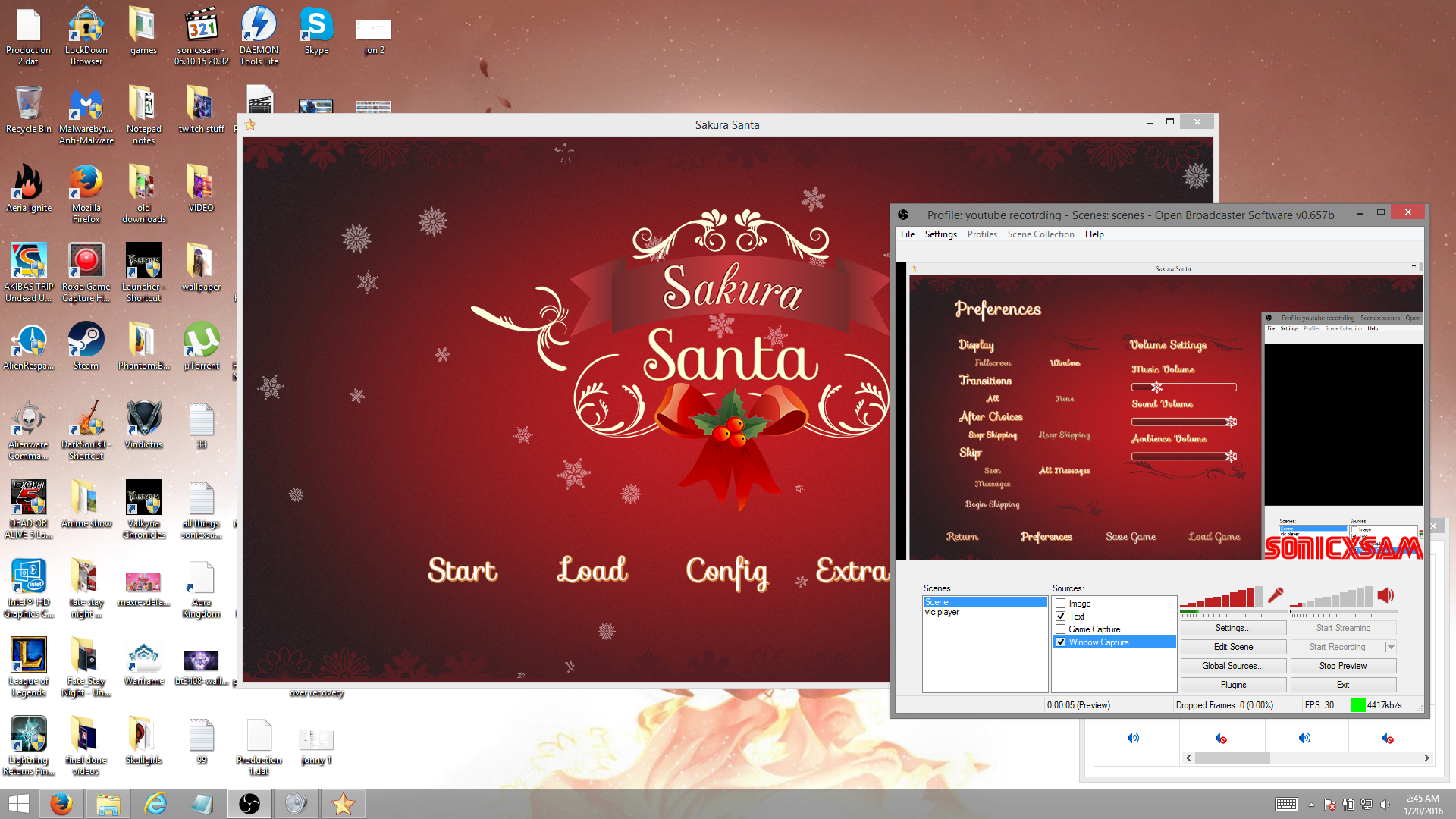Viewport: 1456px width, 819px height.
Task: Open the OBS Settings menu
Action: pyautogui.click(x=940, y=234)
